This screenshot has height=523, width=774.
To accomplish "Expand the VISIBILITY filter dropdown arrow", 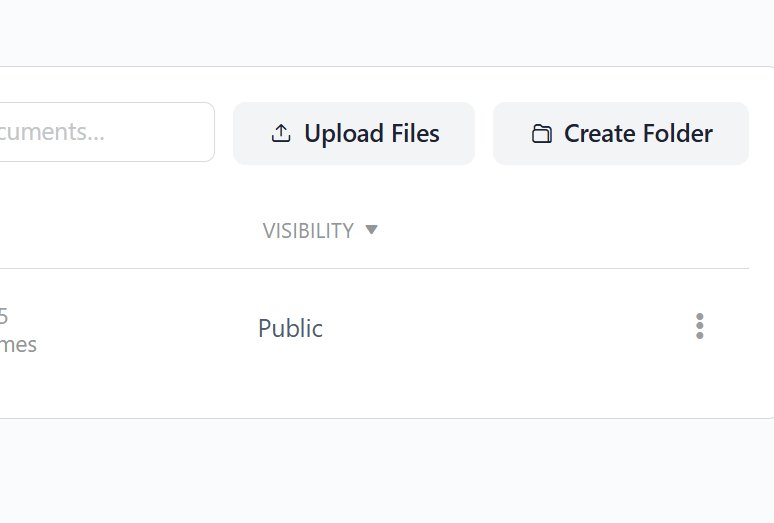I will pyautogui.click(x=372, y=230).
